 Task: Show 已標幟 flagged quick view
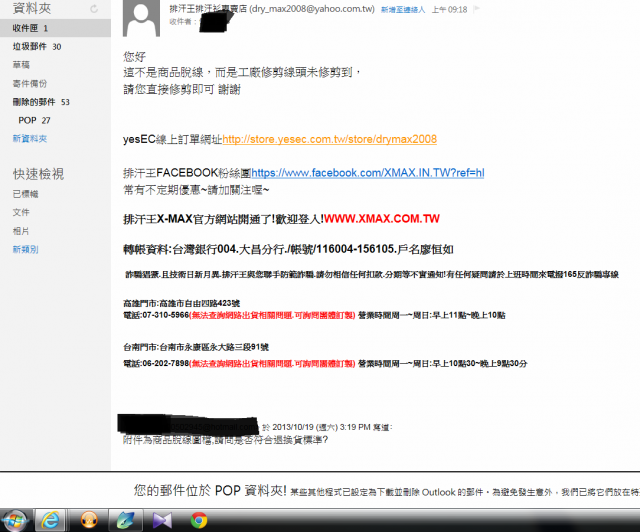[x=25, y=194]
